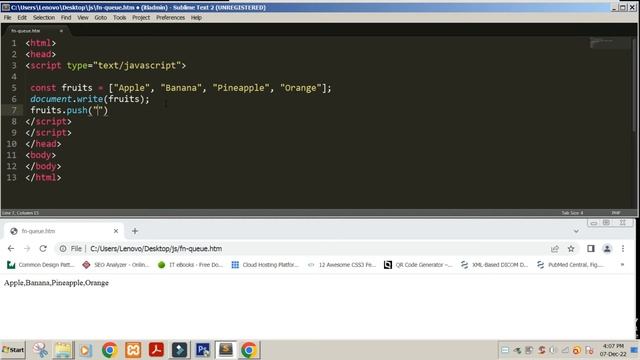Open the Find menu
640x360 pixels.
[x=66, y=18]
